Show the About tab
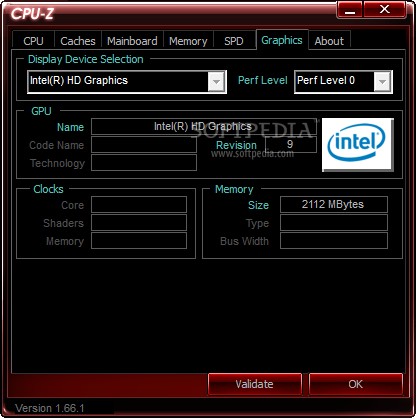416x418 pixels. (329, 41)
